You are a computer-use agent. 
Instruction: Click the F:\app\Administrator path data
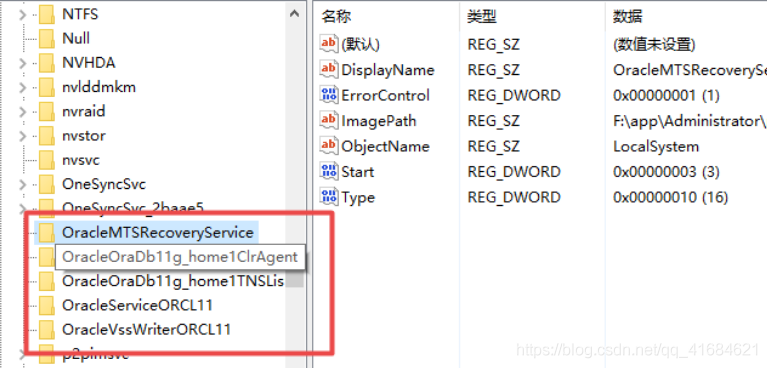click(x=689, y=121)
